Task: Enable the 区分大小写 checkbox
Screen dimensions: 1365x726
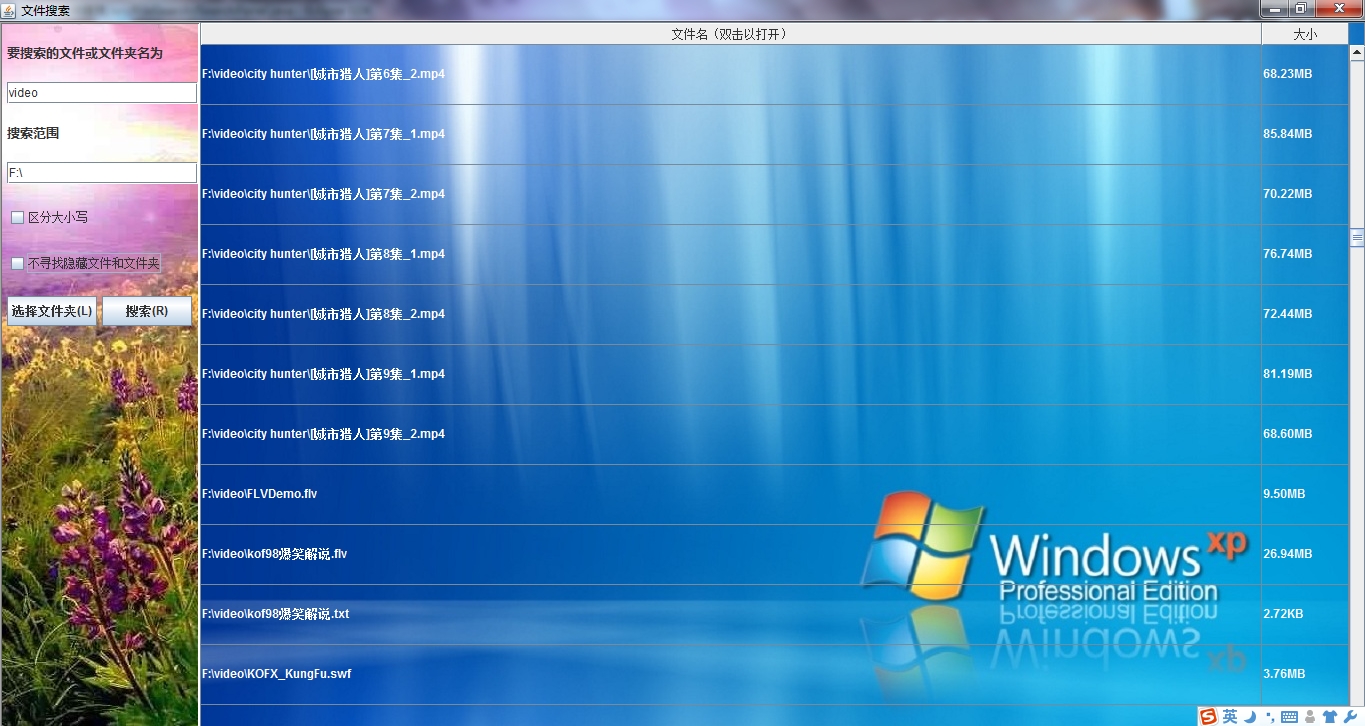Action: click(17, 217)
